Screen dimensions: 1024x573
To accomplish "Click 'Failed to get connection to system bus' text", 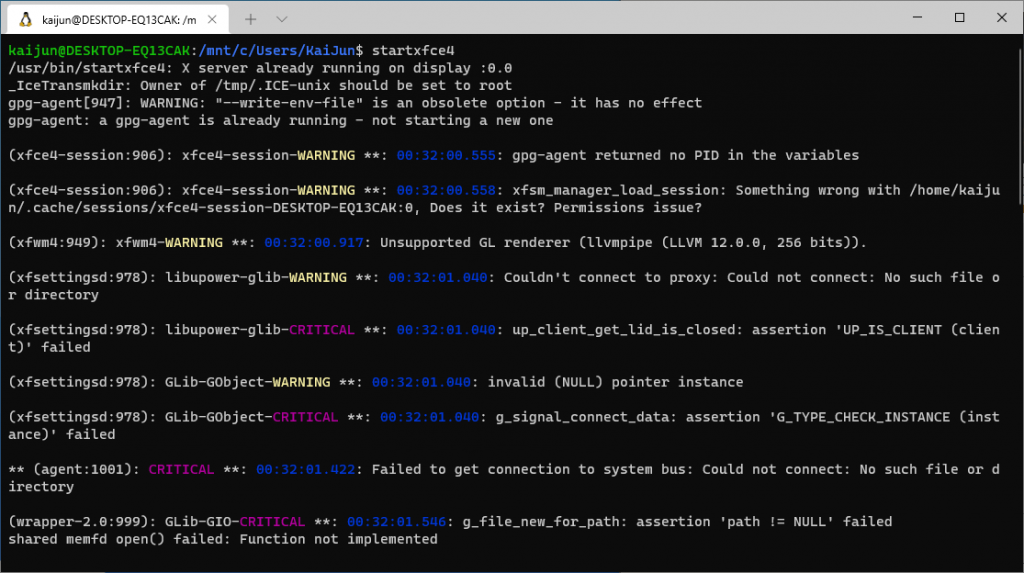I will tap(532, 469).
